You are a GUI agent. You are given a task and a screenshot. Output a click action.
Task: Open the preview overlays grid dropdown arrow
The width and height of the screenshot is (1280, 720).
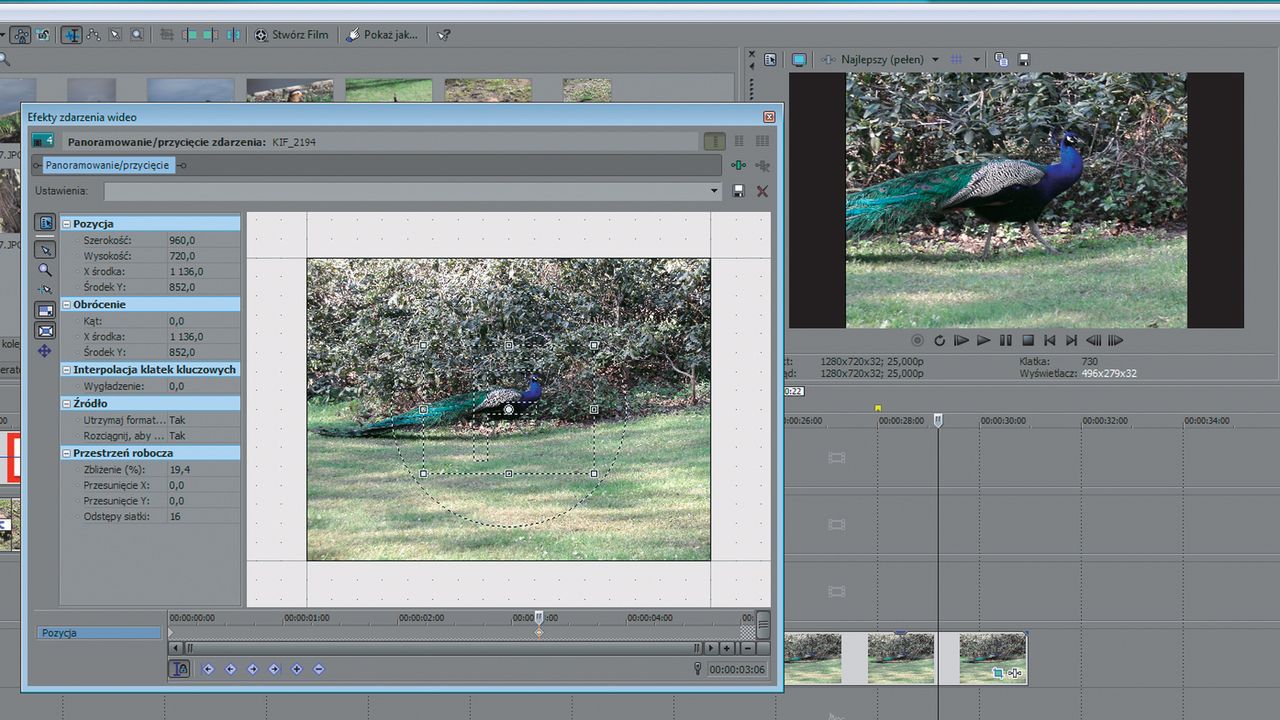tap(976, 60)
